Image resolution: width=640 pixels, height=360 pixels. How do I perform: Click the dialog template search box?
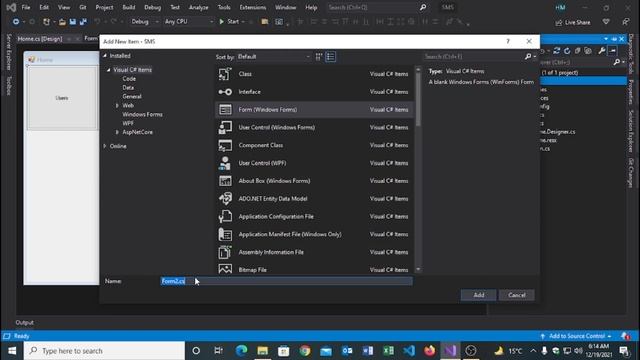click(473, 56)
